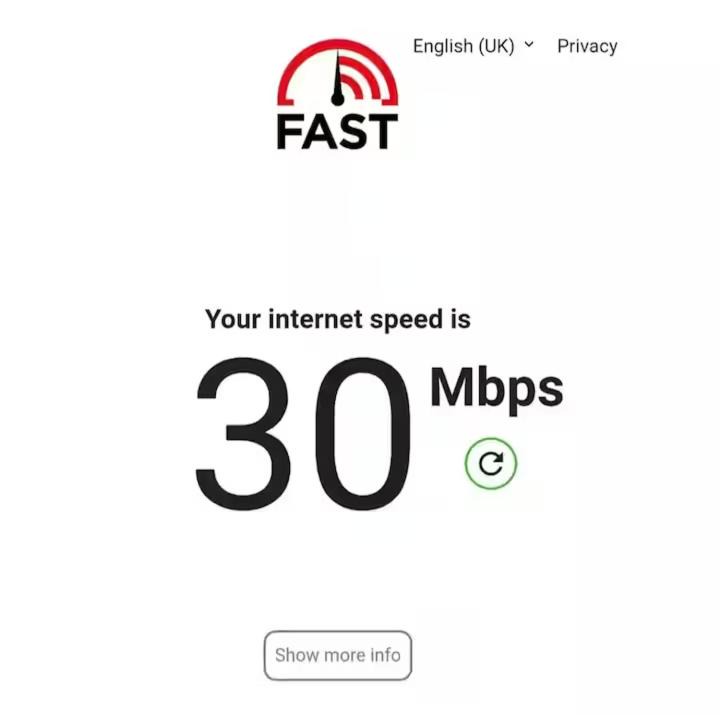Click the Show more info button
The image size is (720, 715).
point(338,655)
